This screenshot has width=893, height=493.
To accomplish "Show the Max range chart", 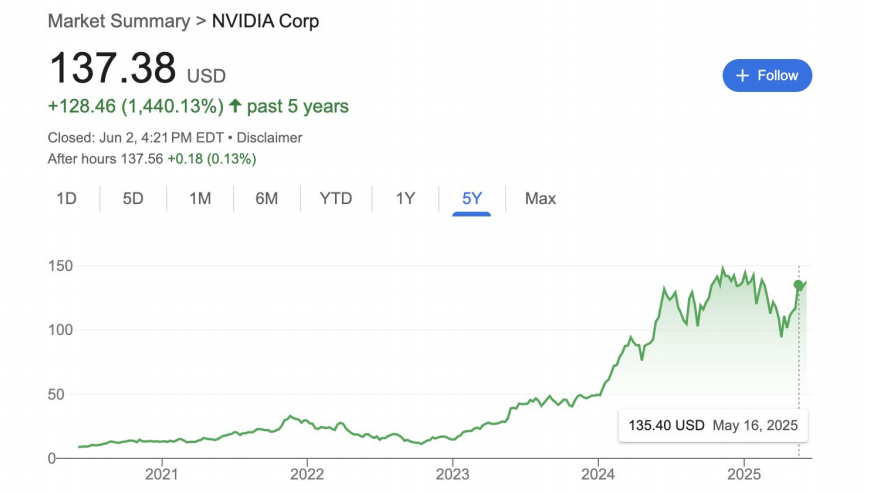I will click(540, 199).
